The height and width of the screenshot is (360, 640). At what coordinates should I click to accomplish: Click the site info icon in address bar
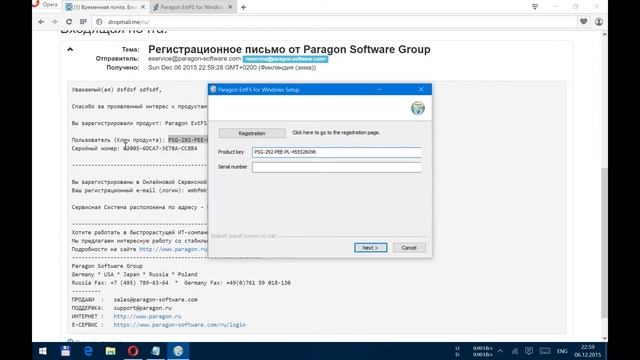[x=99, y=22]
